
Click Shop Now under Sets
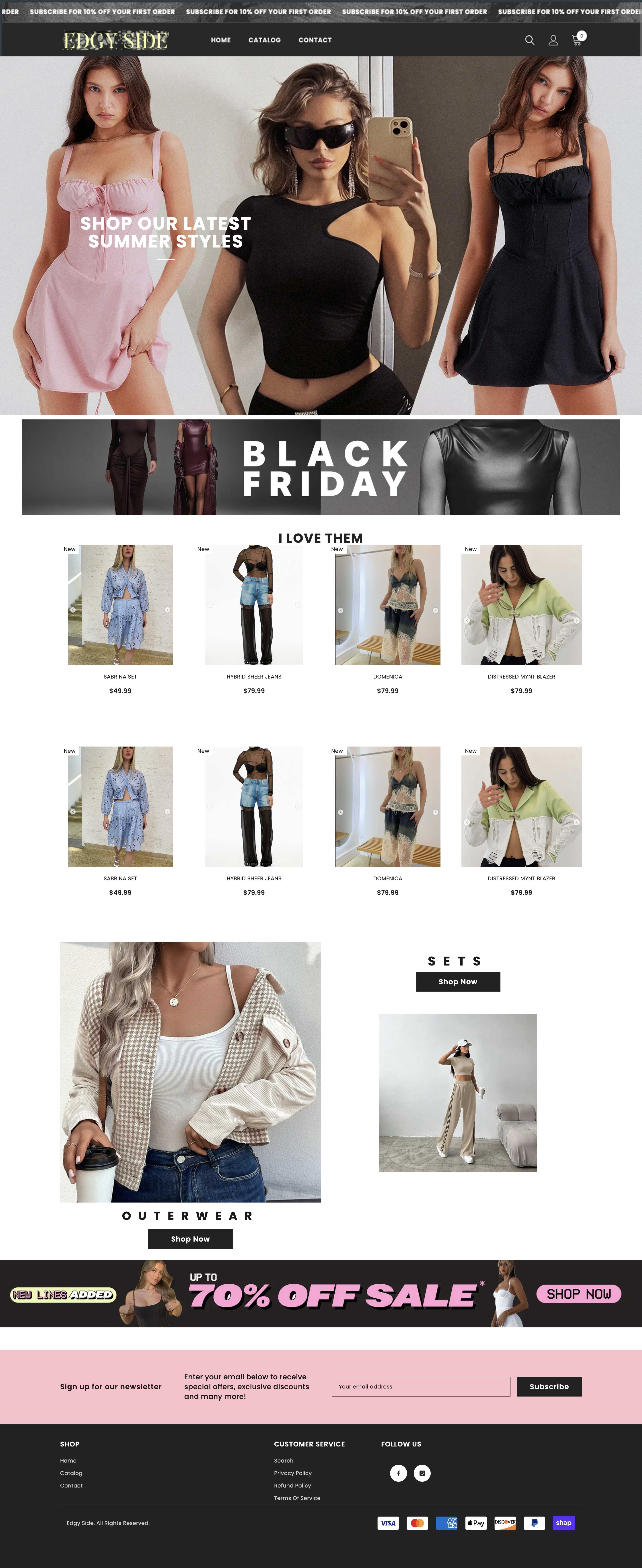pyautogui.click(x=458, y=982)
